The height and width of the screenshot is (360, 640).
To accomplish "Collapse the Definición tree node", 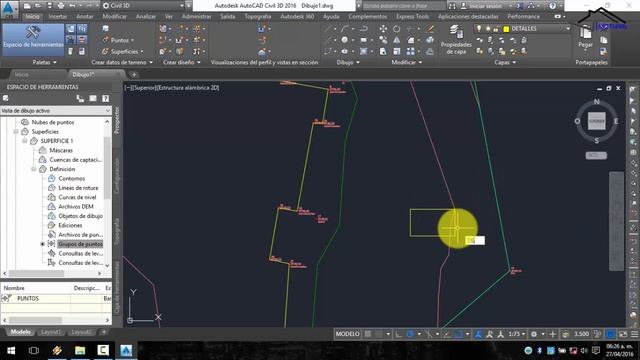I will [34, 169].
